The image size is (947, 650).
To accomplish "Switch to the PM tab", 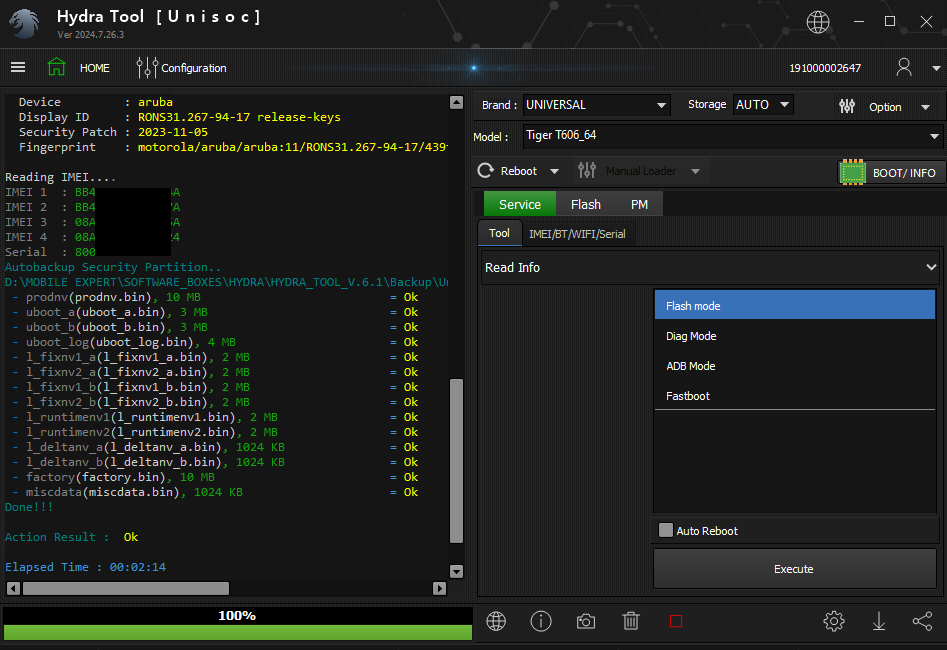I will click(639, 204).
